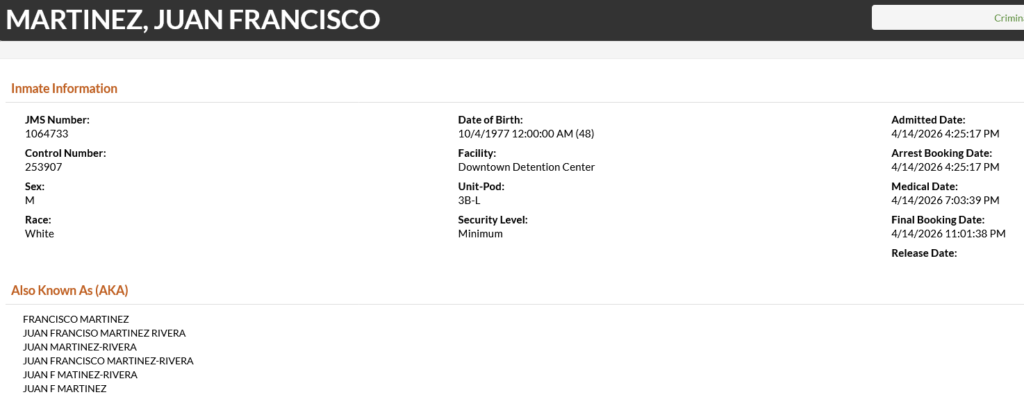The width and height of the screenshot is (1024, 406).
Task: Click the alias JUAN FRANCISO MARTINEZ RIVERA
Action: click(x=104, y=333)
